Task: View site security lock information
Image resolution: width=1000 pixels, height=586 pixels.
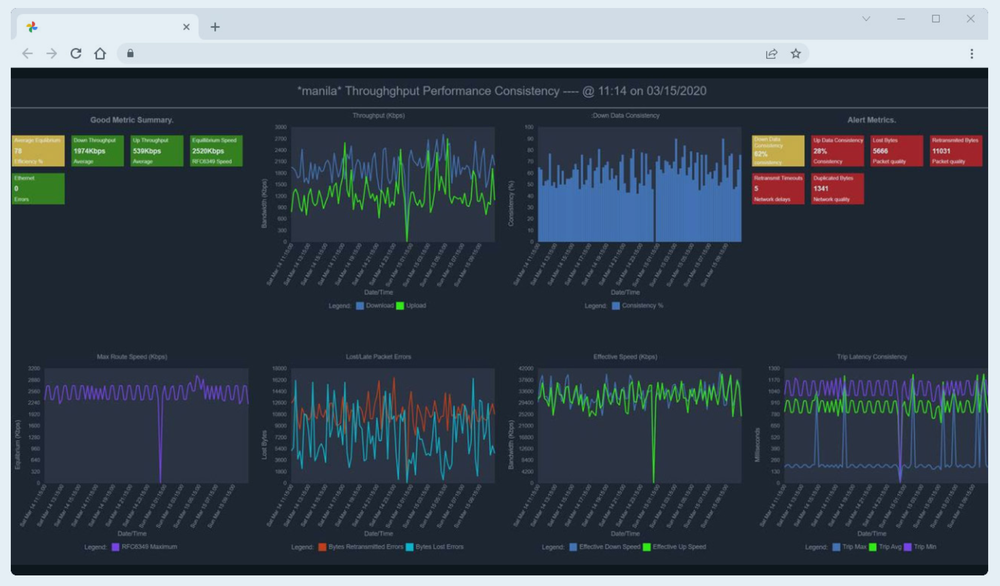Action: click(x=130, y=54)
